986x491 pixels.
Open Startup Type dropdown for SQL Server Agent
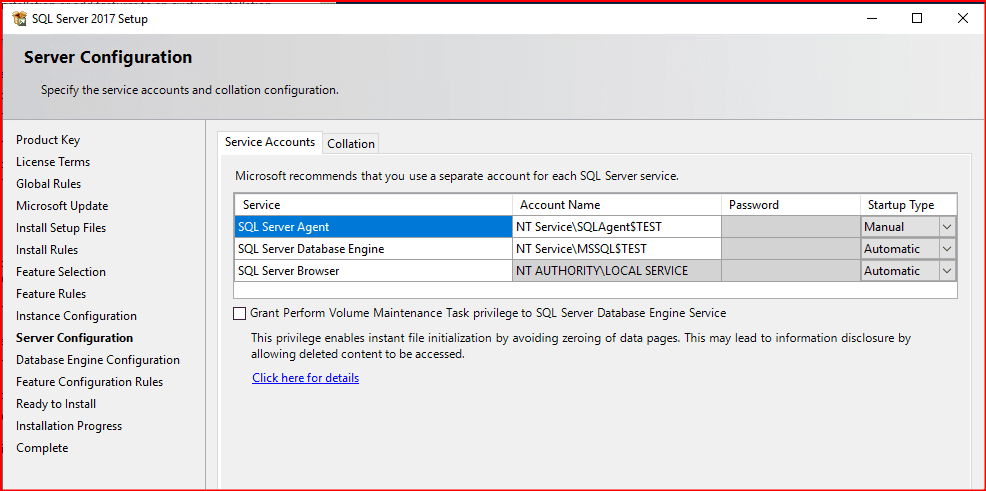pyautogui.click(x=946, y=227)
